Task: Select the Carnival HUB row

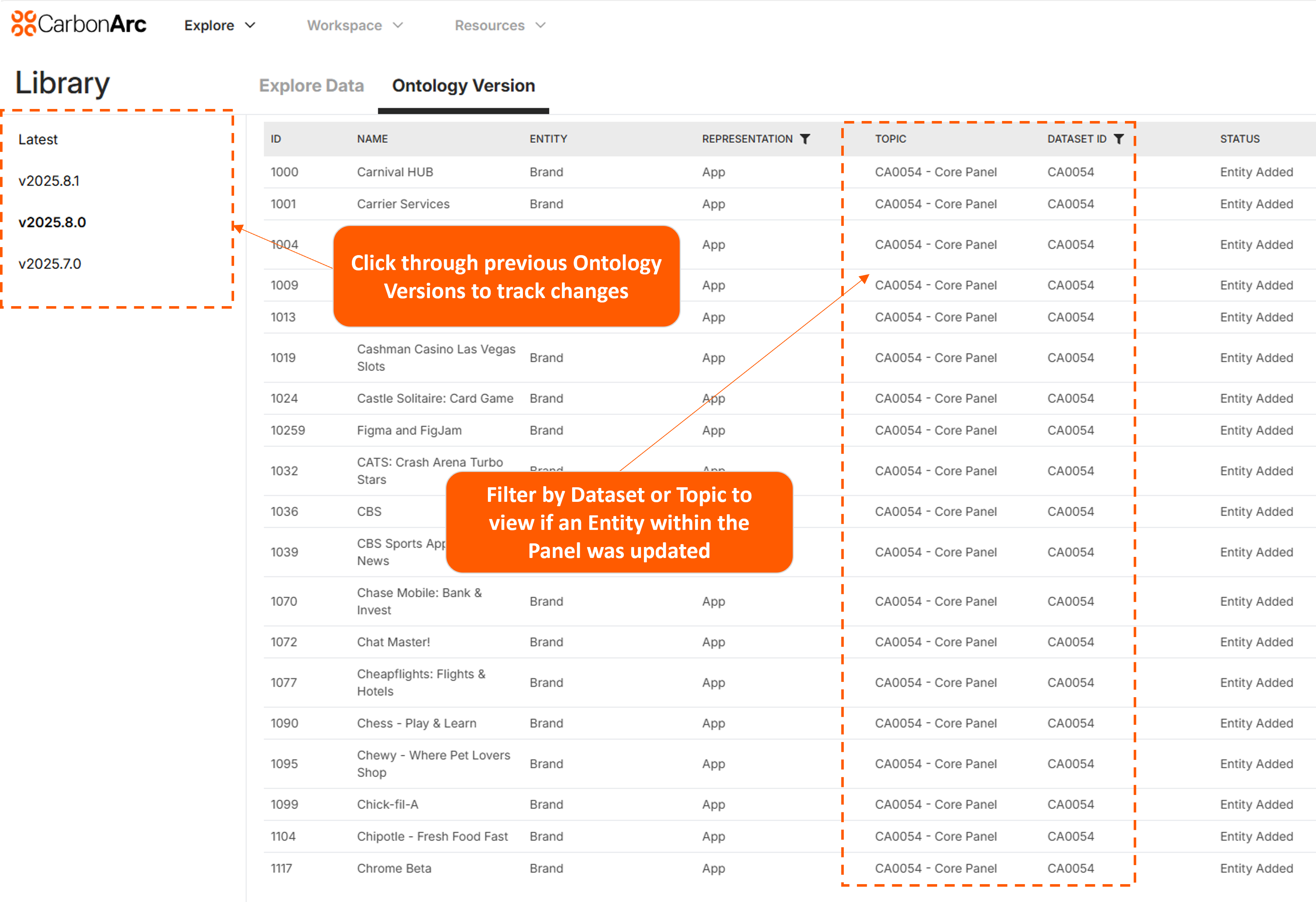Action: coord(395,172)
